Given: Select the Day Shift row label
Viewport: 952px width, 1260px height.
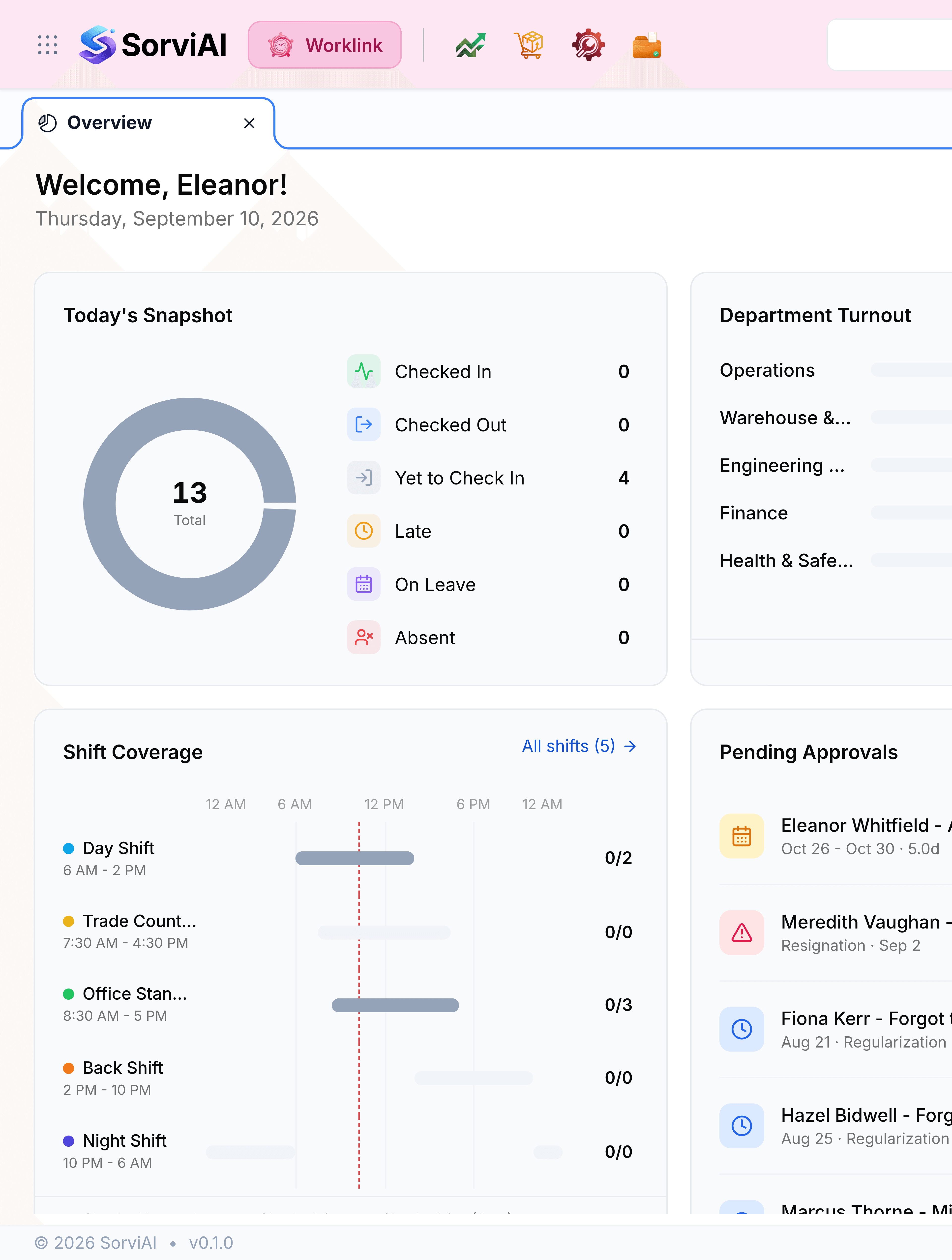Looking at the screenshot, I should 119,848.
